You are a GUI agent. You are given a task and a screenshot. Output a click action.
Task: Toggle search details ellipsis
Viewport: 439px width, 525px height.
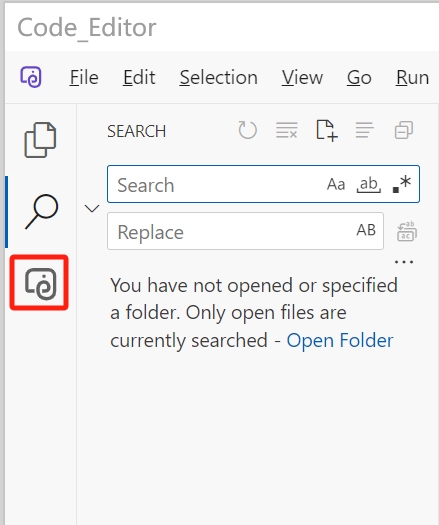[404, 262]
